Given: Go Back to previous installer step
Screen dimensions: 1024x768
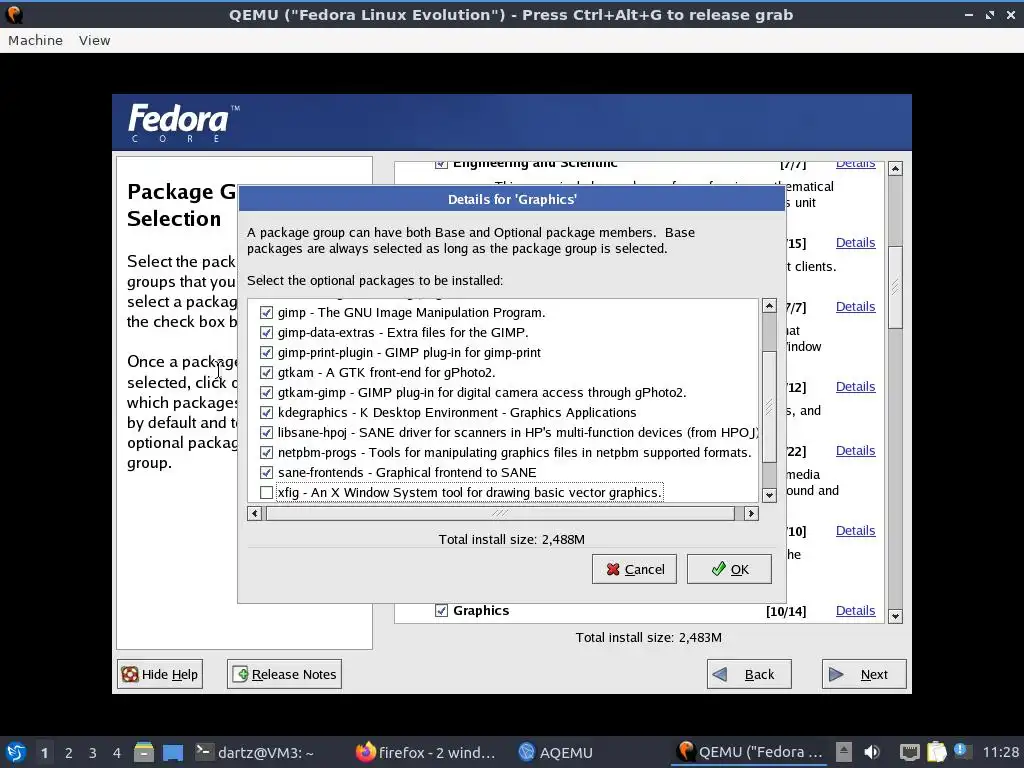Looking at the screenshot, I should 749,674.
